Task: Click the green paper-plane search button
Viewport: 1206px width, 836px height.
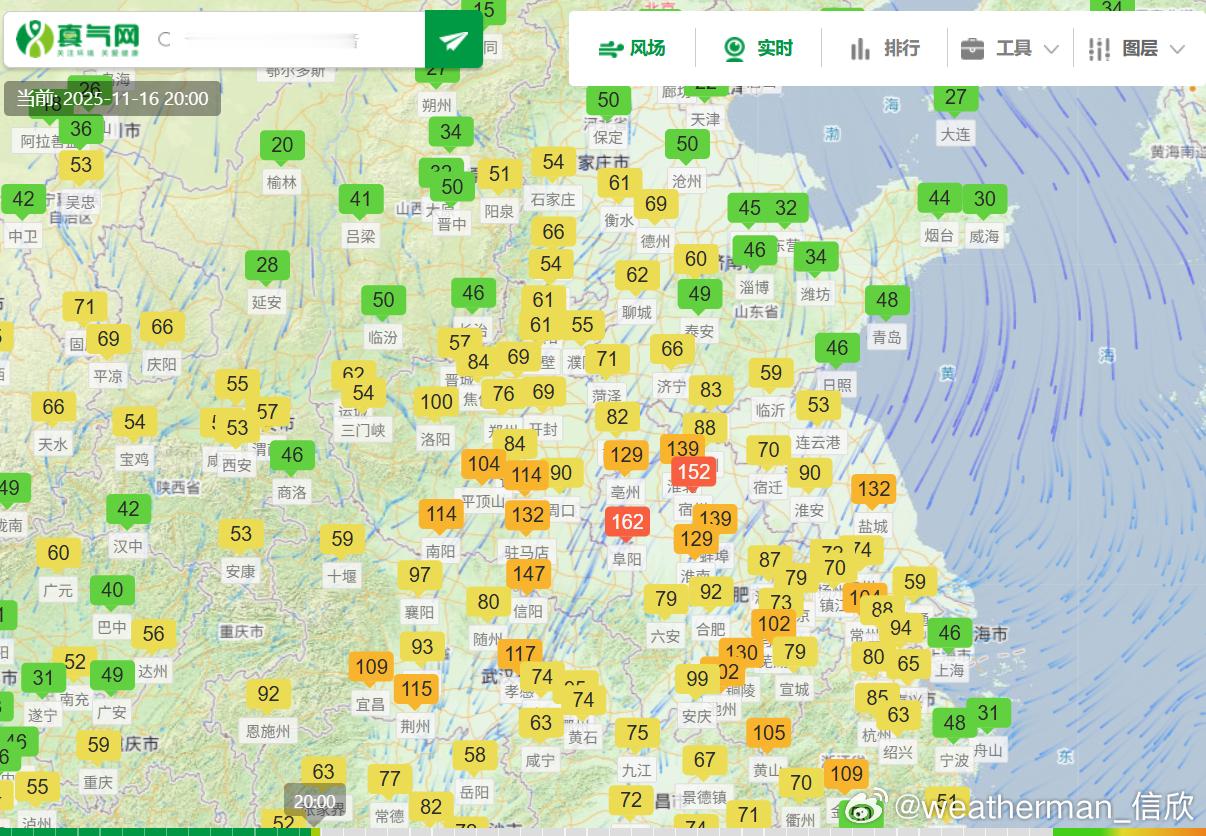Action: [454, 40]
